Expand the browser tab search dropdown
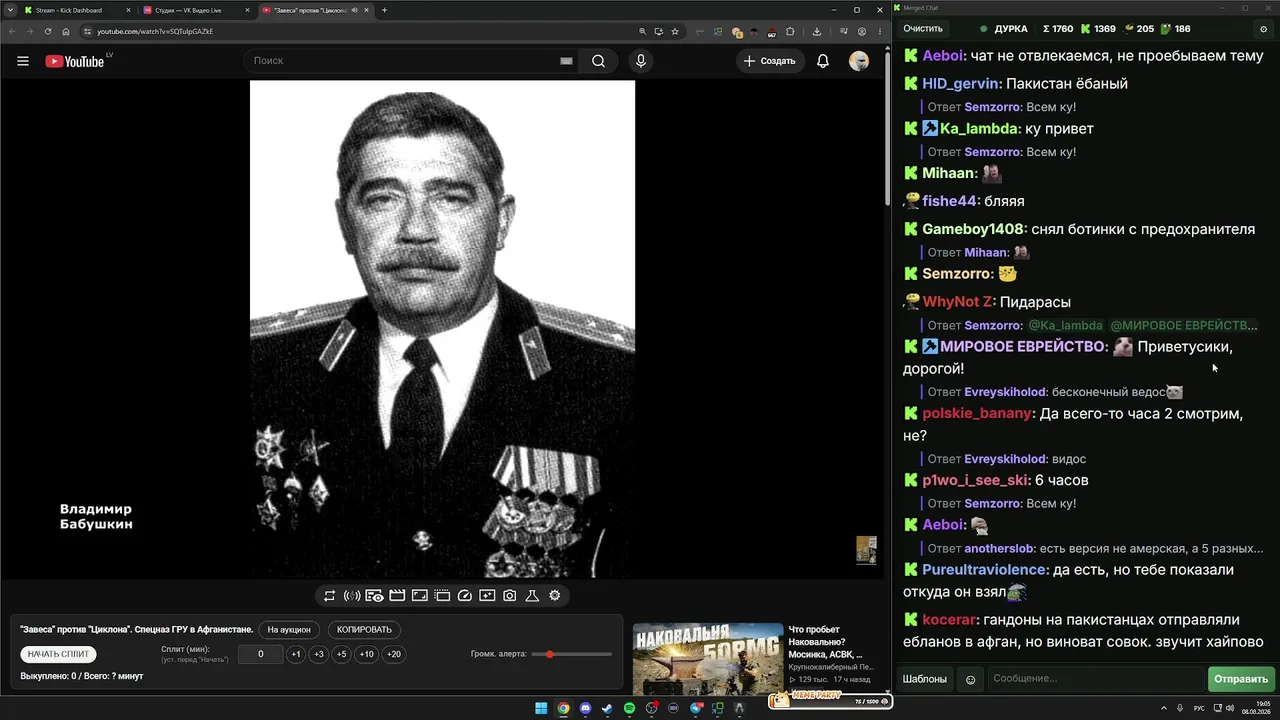This screenshot has width=1280, height=720. pyautogui.click(x=10, y=10)
